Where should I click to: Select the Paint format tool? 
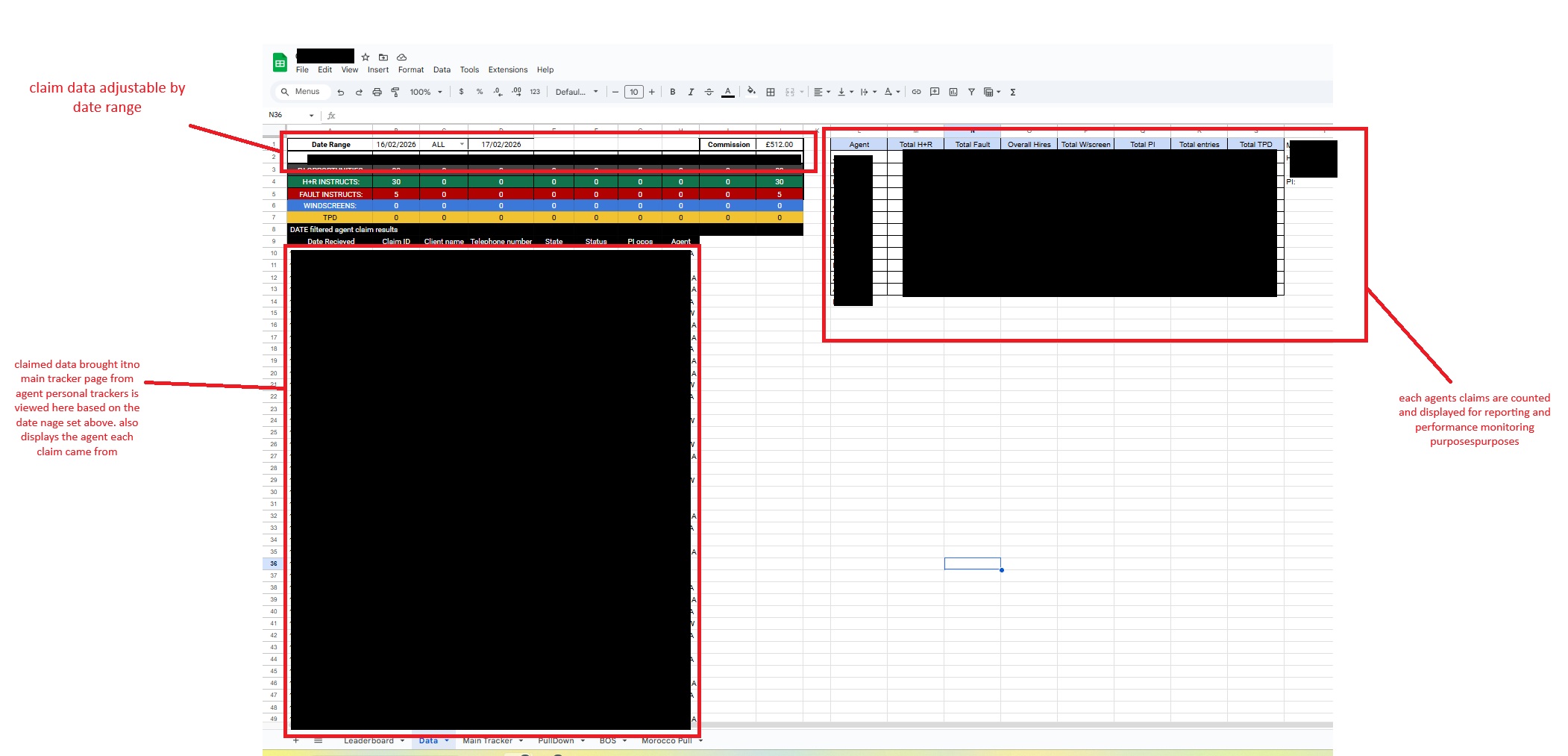coord(394,92)
